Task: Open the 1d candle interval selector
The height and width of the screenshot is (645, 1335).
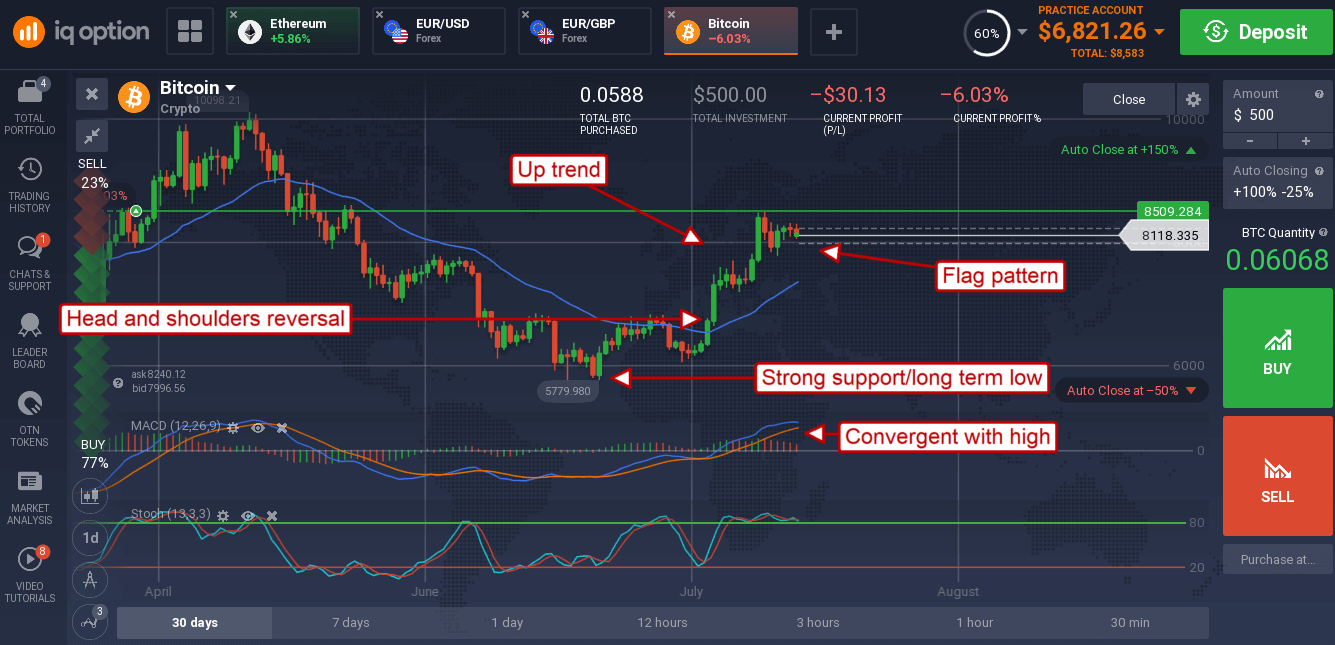Action: [90, 537]
